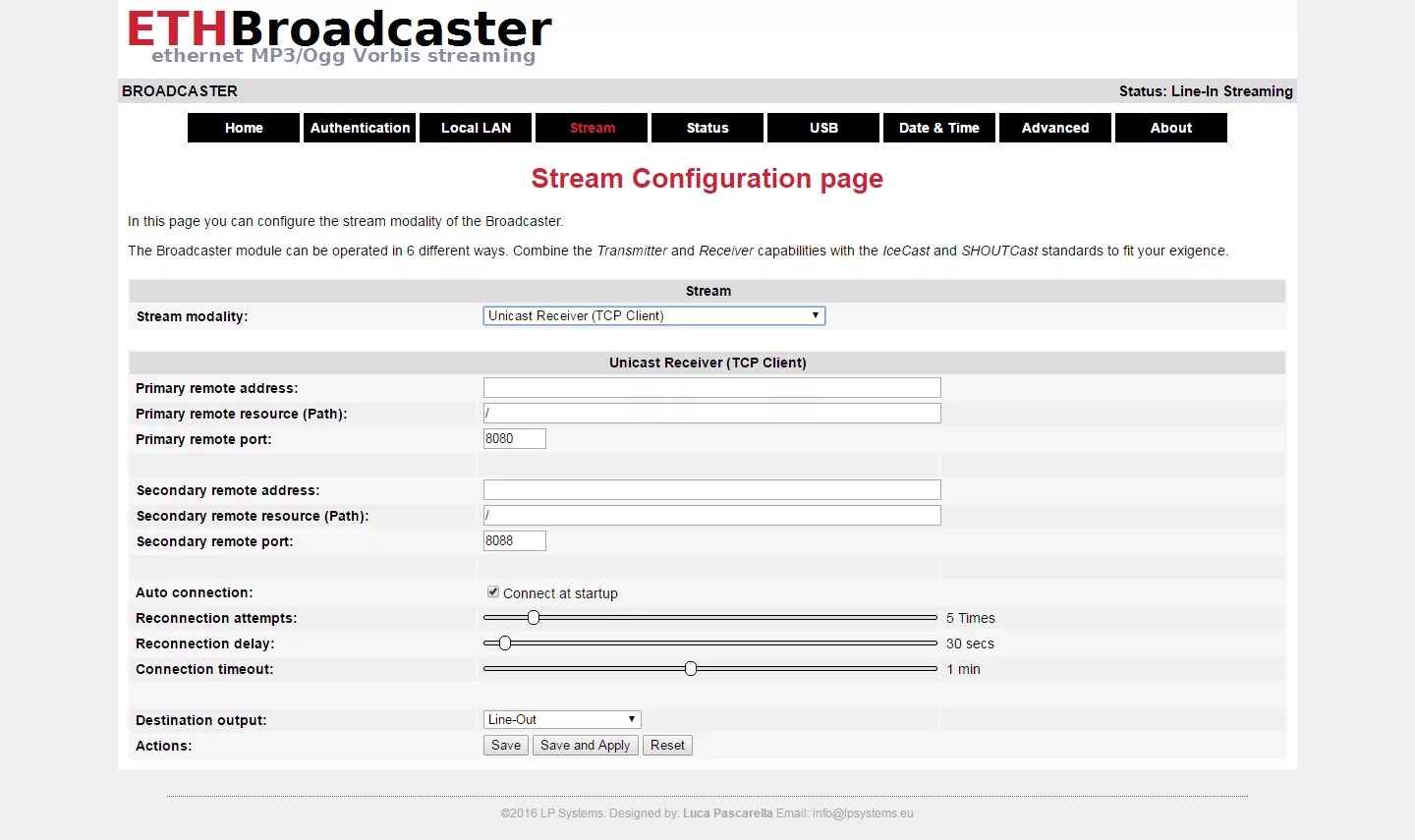Open the USB tab

823,128
